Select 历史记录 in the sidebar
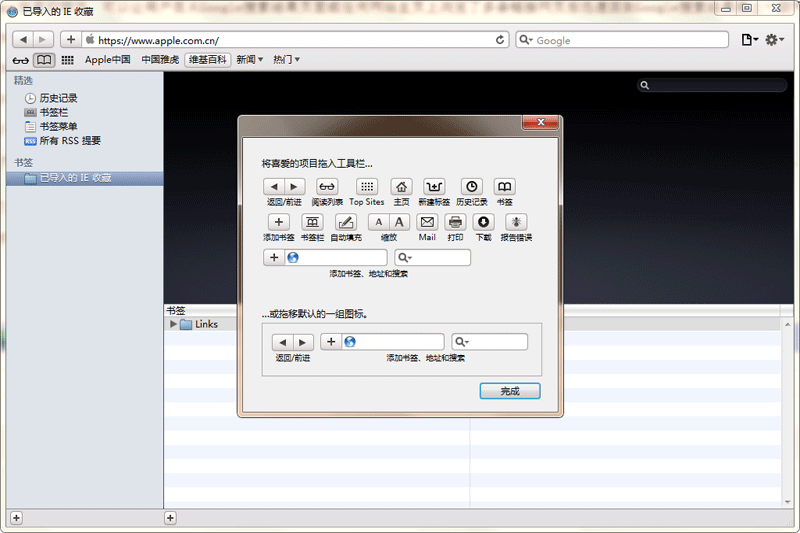Image resolution: width=800 pixels, height=533 pixels. (51, 98)
